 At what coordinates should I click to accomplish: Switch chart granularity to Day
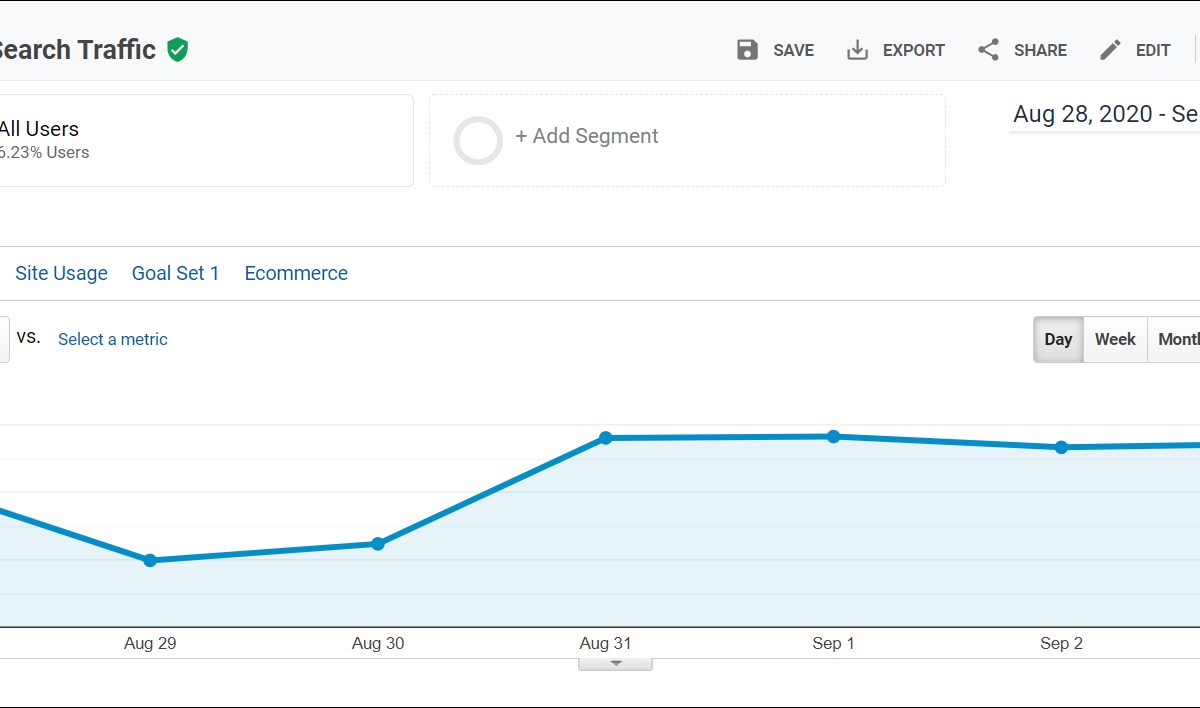[x=1058, y=339]
